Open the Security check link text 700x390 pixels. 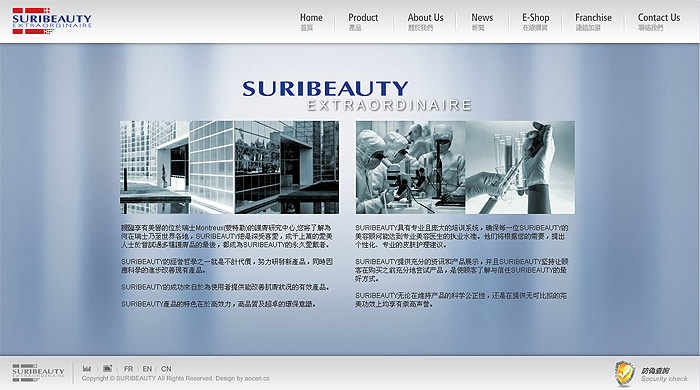(664, 378)
